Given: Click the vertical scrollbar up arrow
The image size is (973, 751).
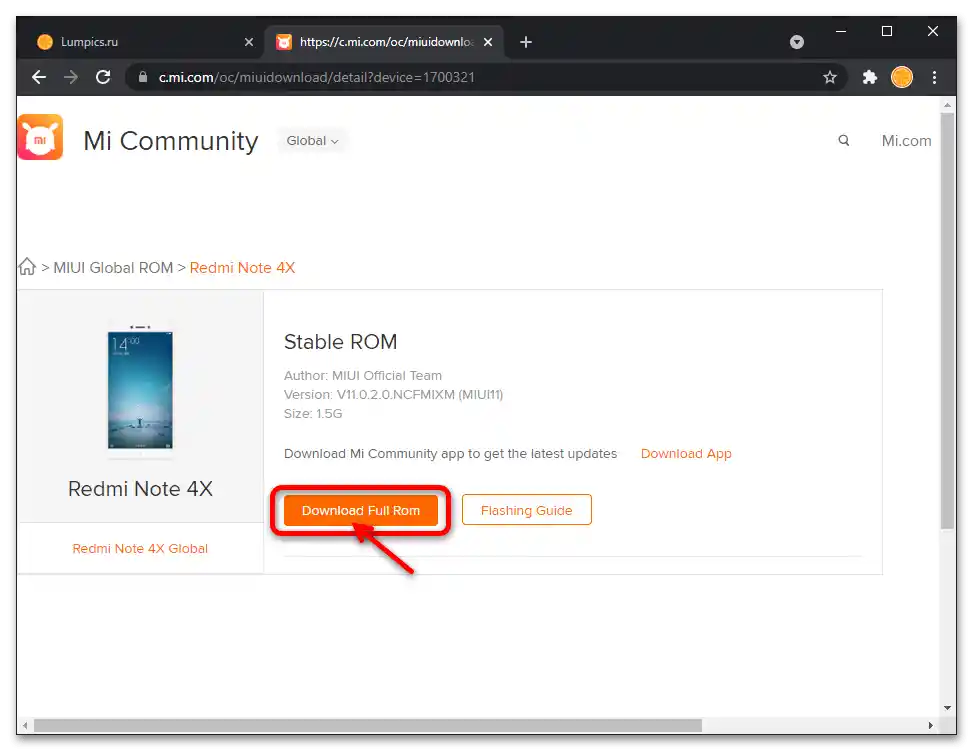Looking at the screenshot, I should (x=947, y=105).
